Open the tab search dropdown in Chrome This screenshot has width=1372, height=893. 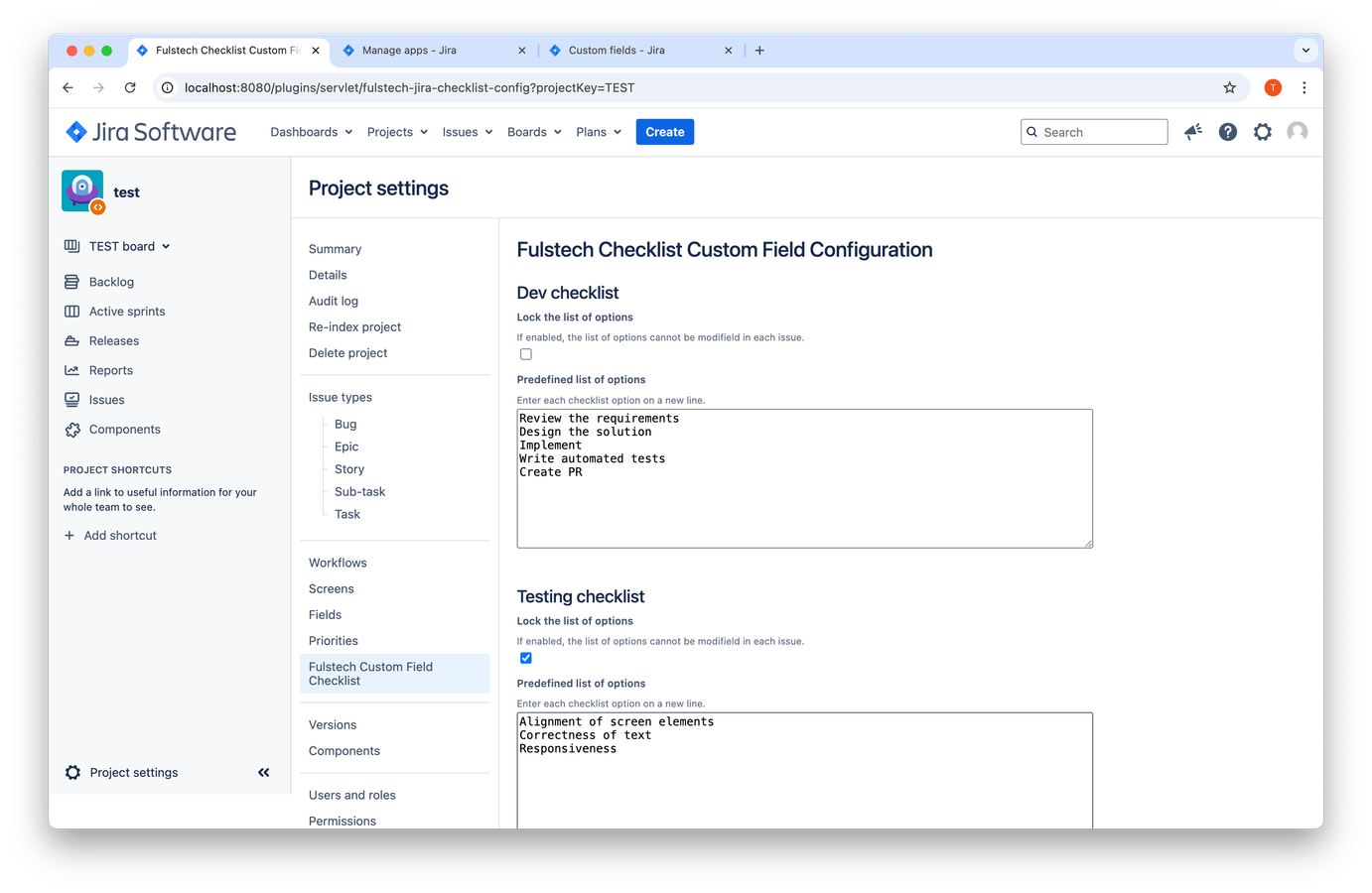[x=1305, y=50]
